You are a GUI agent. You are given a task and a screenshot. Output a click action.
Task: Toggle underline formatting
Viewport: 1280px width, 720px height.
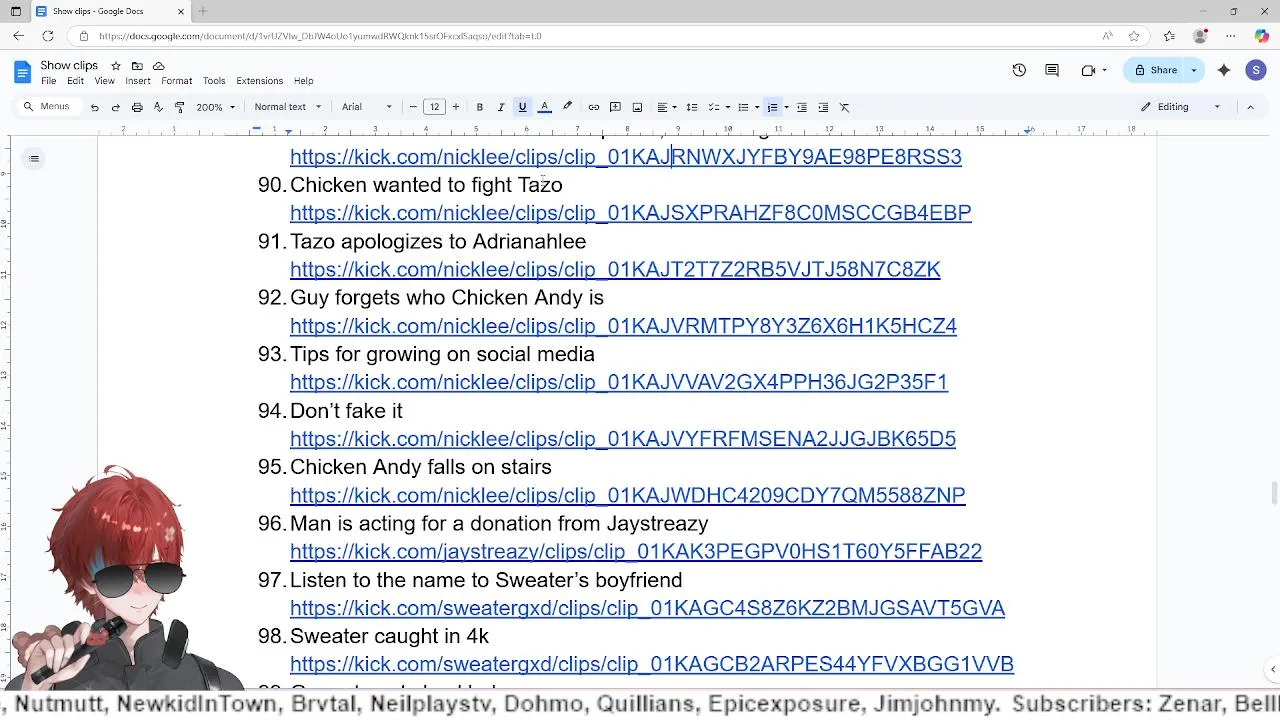(522, 107)
